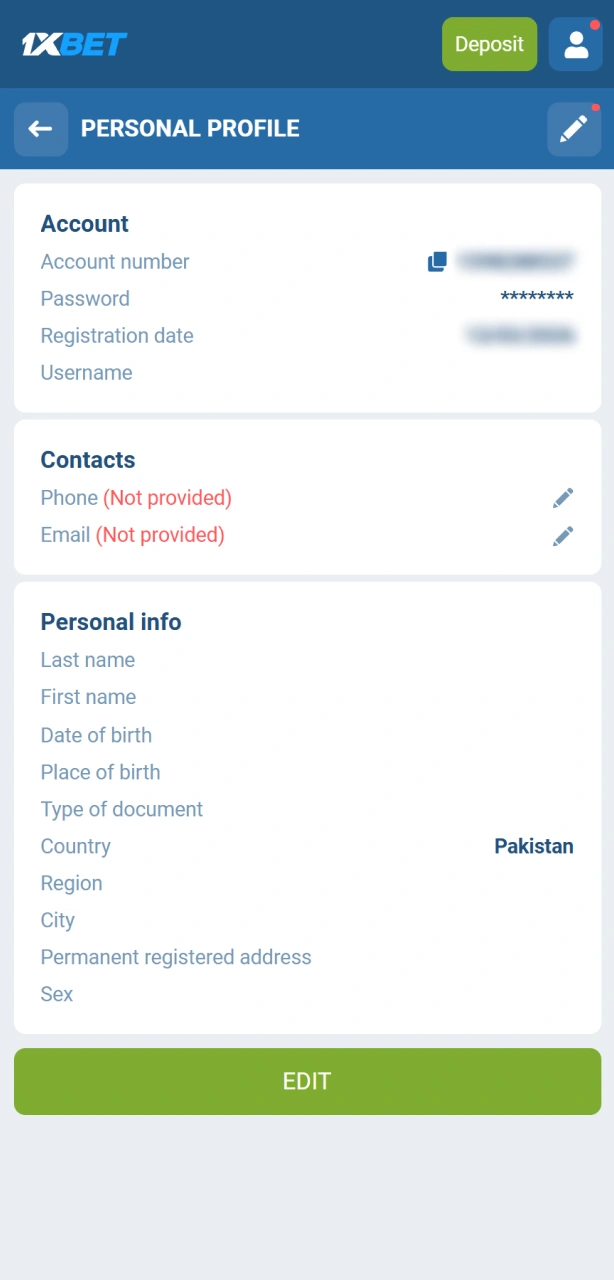Tap Email (Not provided) to add an email
This screenshot has width=614, height=1280.
click(x=130, y=535)
